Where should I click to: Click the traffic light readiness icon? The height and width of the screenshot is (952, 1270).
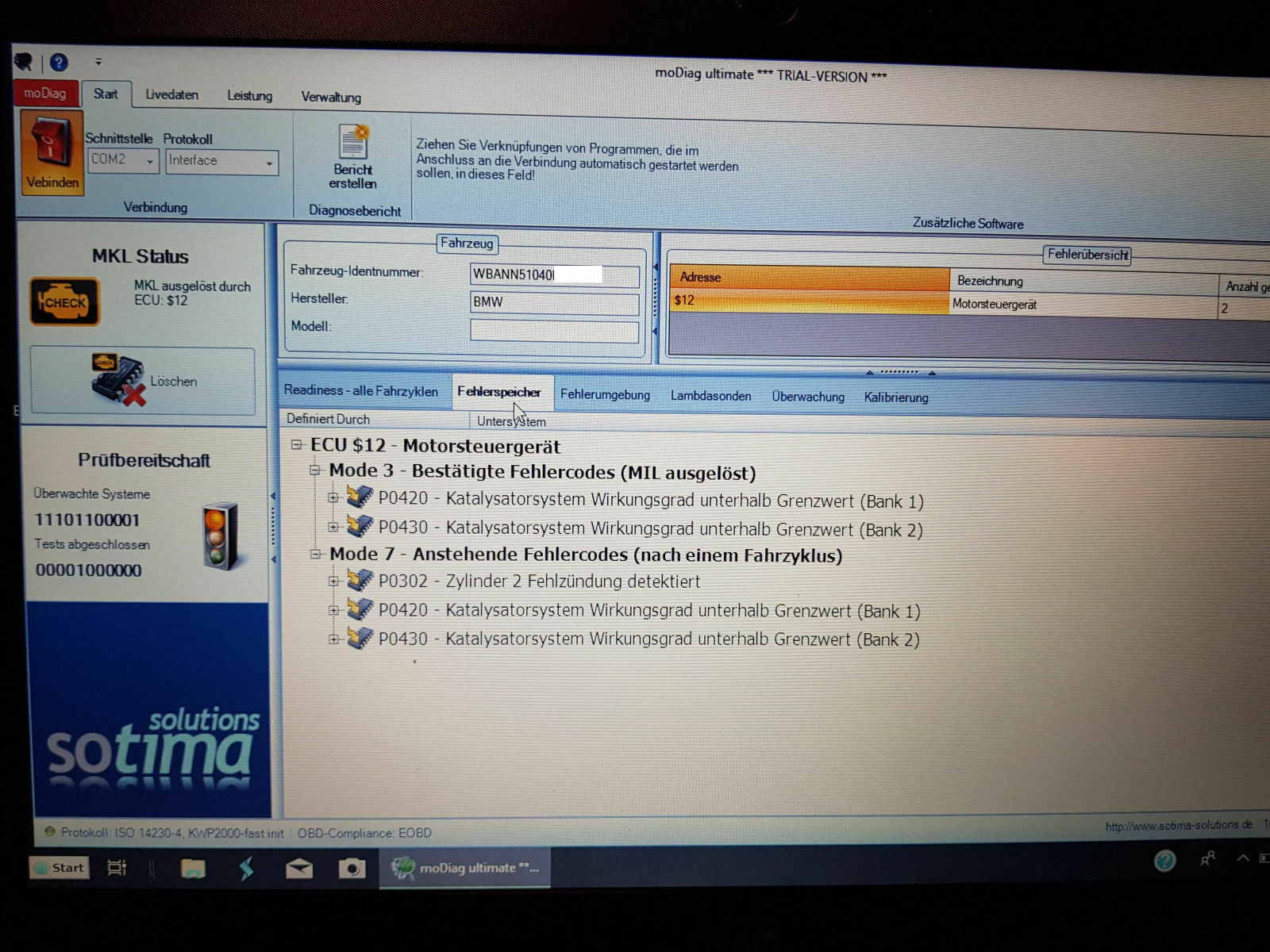[x=221, y=536]
